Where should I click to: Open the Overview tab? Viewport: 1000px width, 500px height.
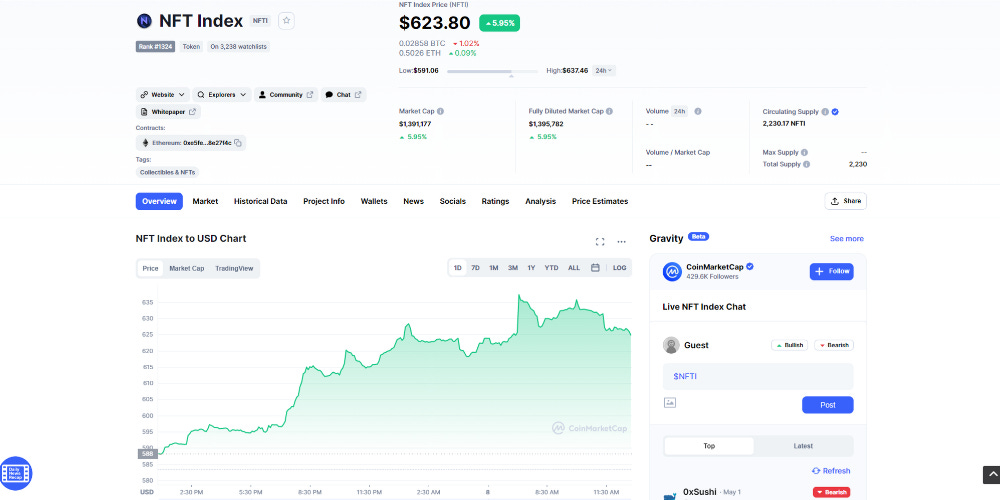pos(159,202)
